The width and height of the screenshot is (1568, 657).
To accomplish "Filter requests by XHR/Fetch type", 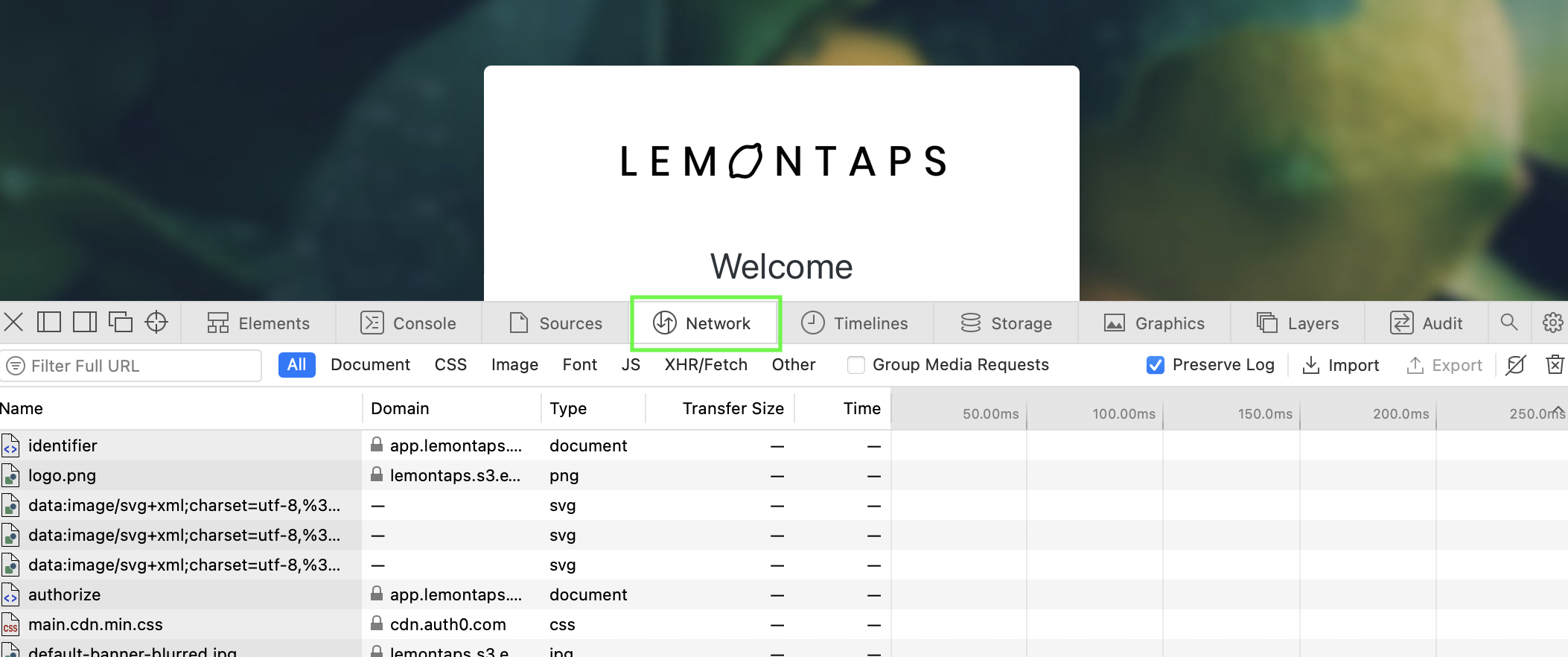I will 706,365.
